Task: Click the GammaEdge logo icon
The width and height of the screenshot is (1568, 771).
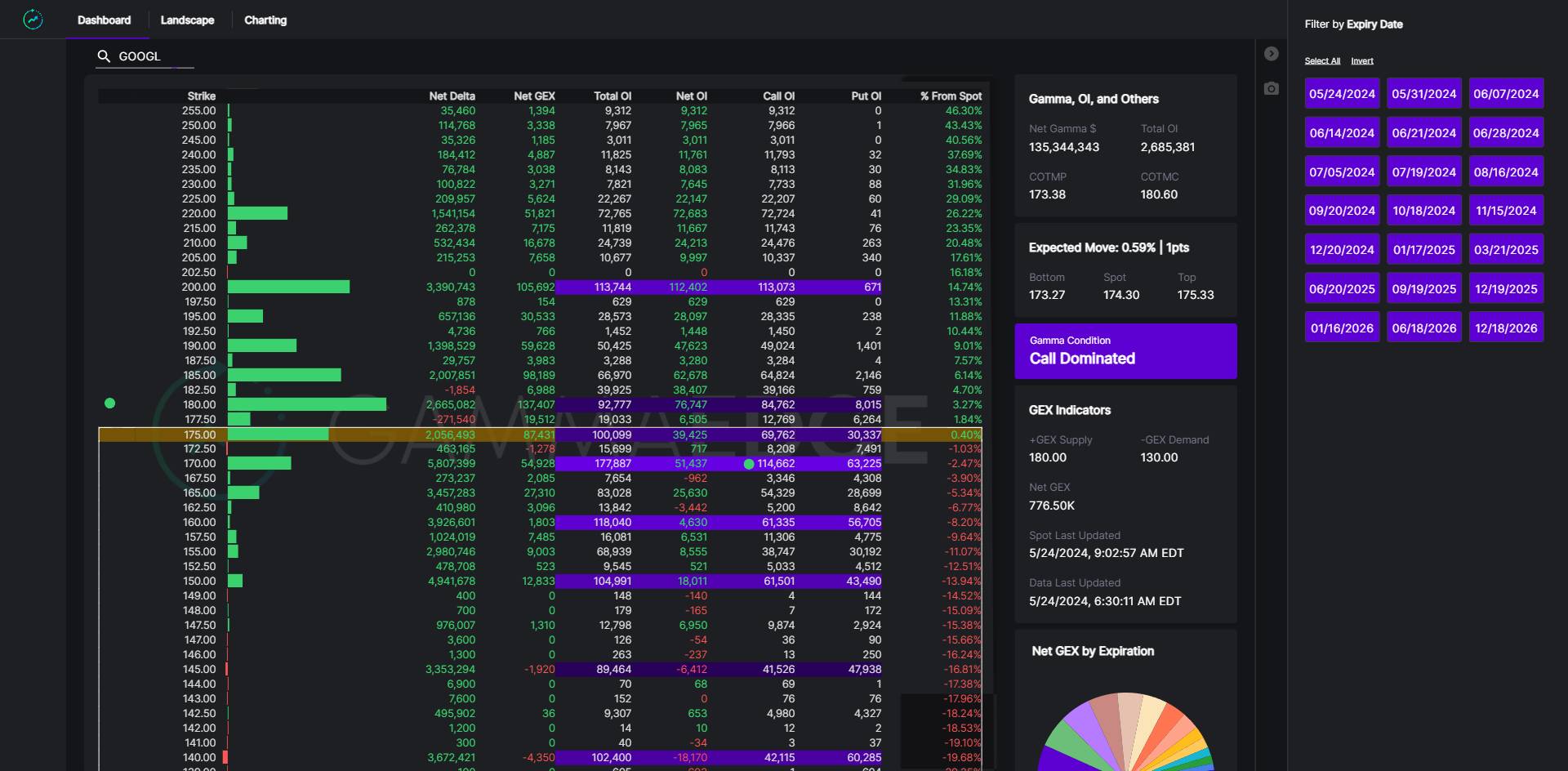Action: coord(33,20)
